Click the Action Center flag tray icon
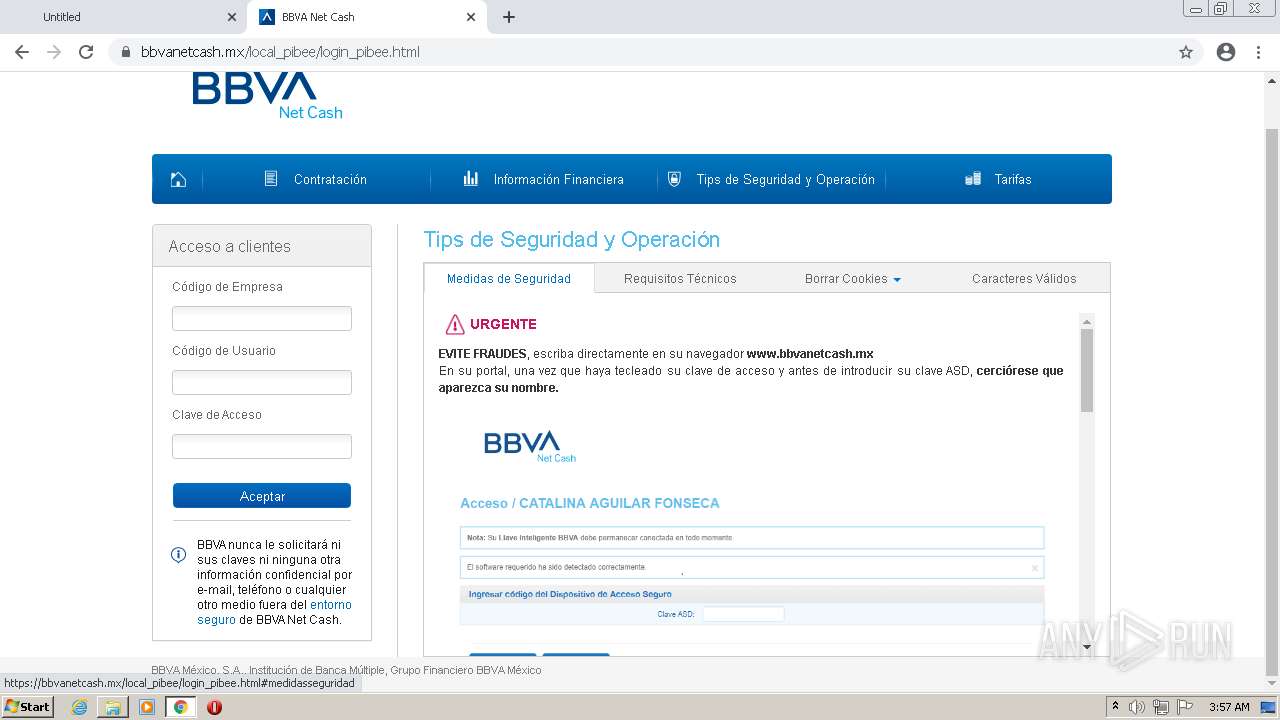1280x720 pixels. click(1185, 707)
